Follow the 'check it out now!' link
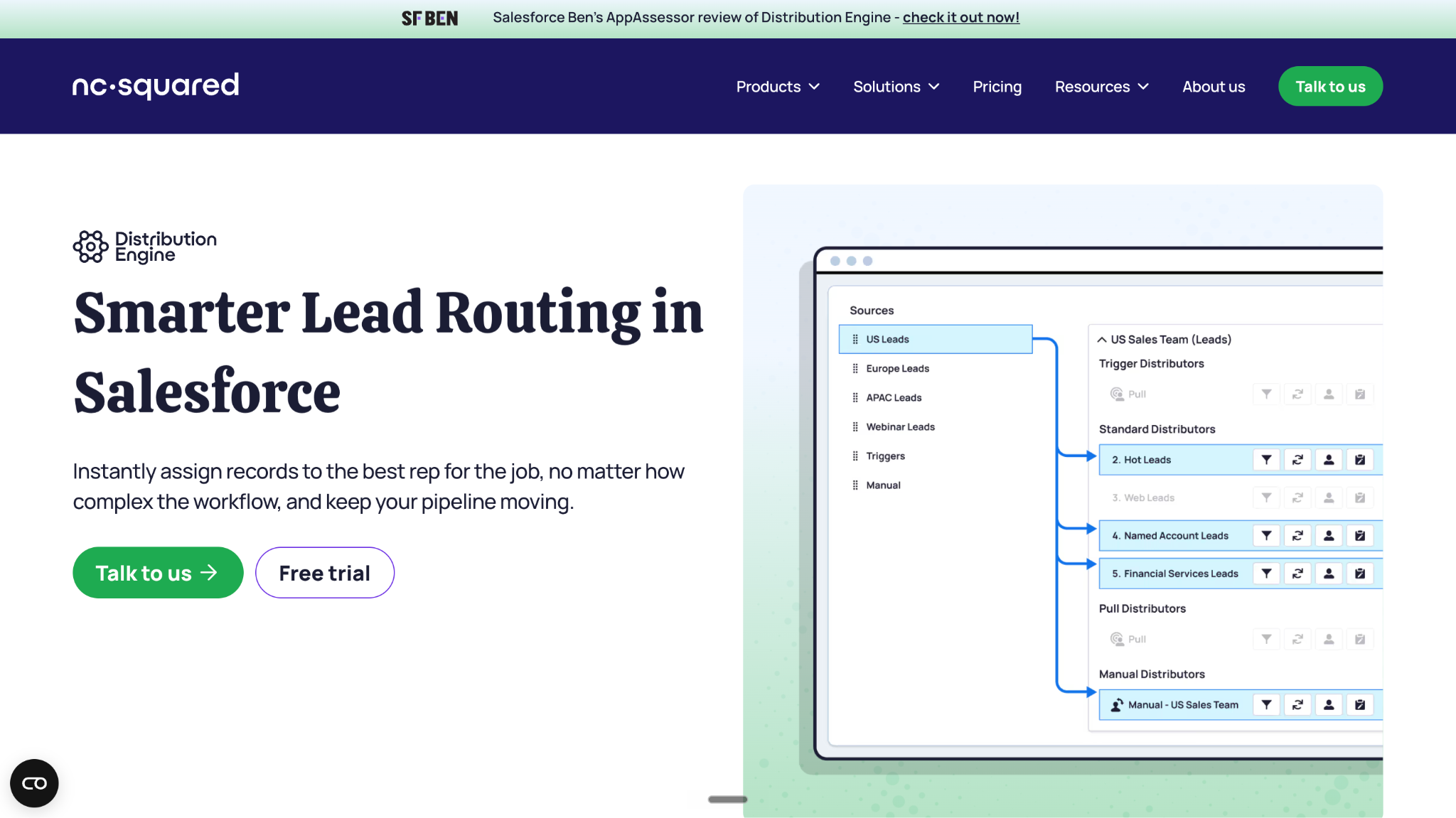 (961, 18)
